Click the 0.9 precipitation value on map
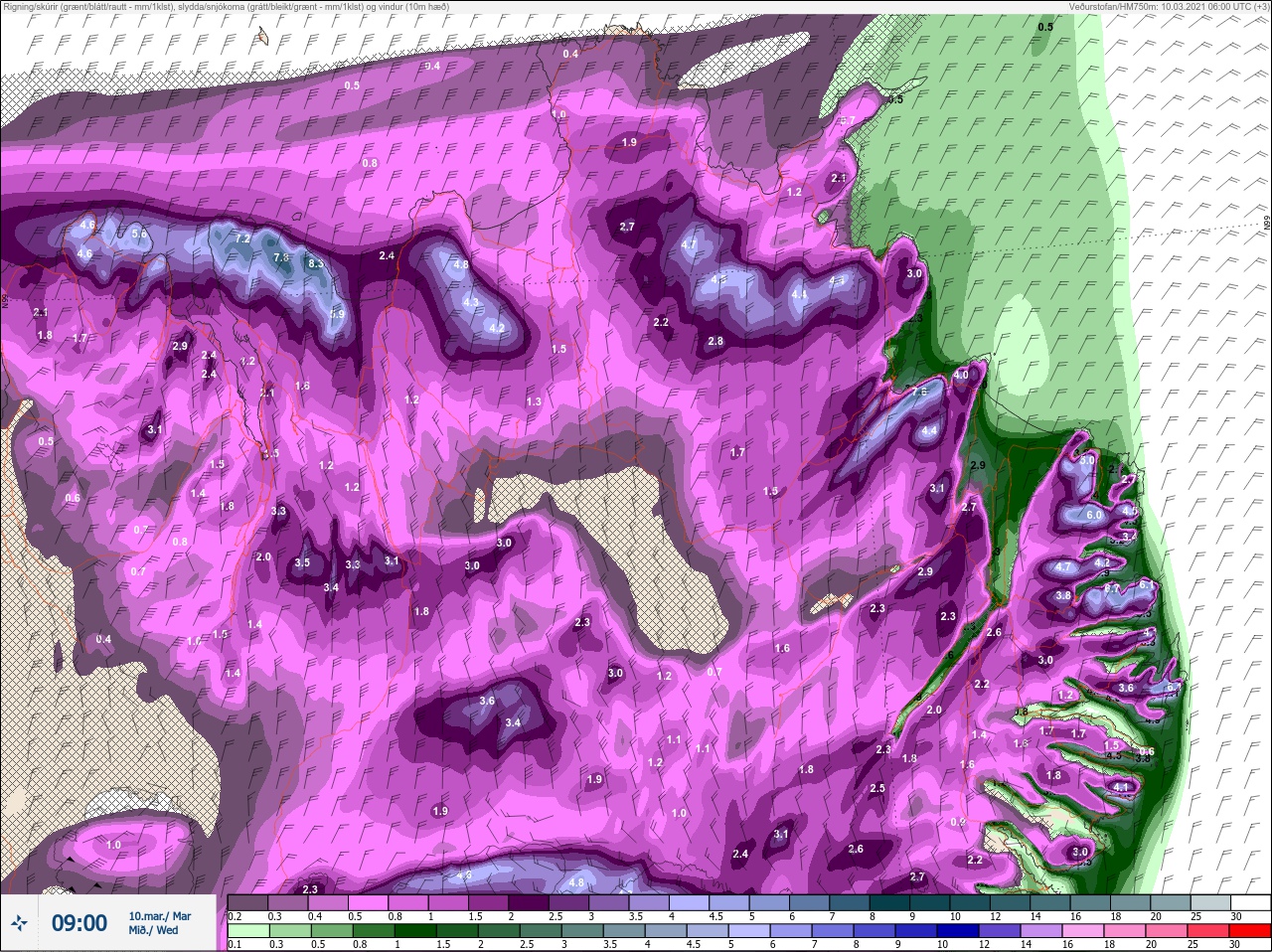 [x=958, y=822]
